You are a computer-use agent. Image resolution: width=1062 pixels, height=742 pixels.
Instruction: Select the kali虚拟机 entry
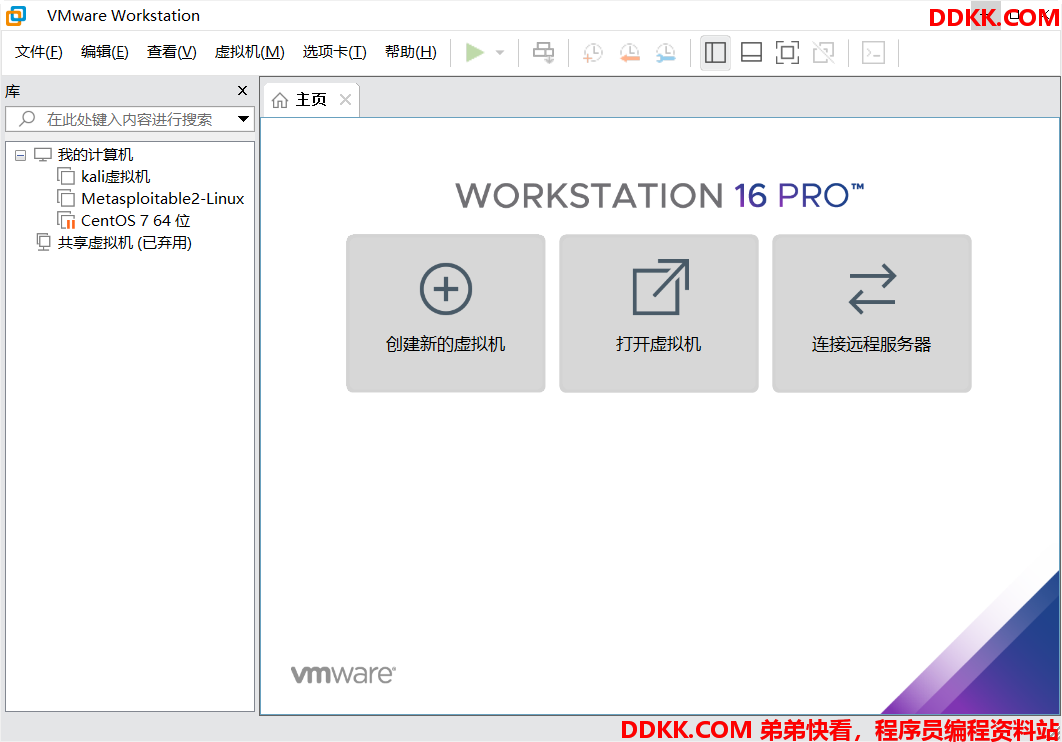[x=115, y=177]
